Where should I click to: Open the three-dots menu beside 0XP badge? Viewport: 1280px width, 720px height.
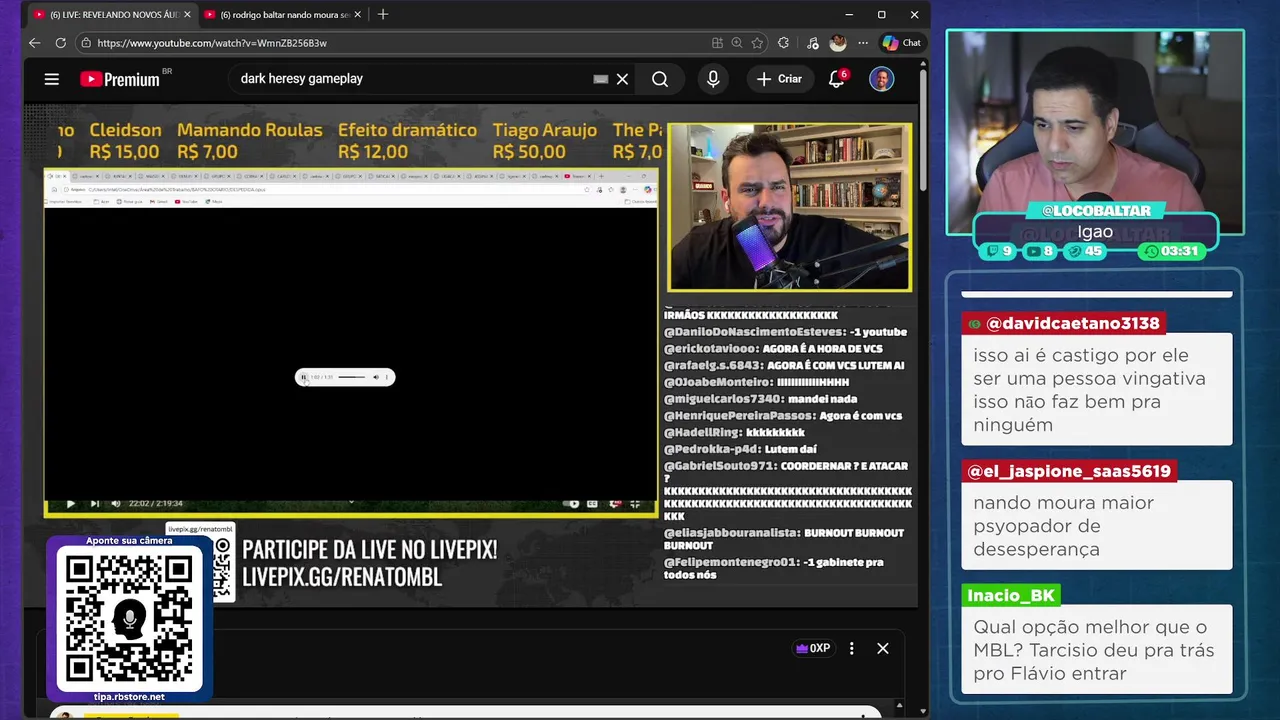852,648
